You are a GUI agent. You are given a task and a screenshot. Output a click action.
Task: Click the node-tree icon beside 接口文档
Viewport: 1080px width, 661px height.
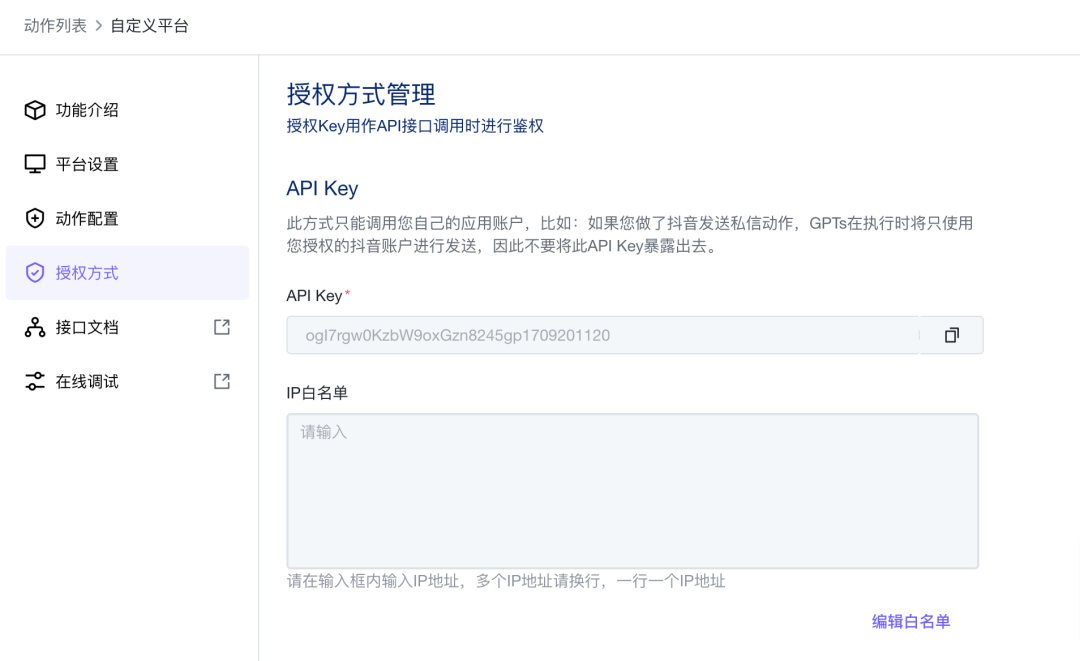(35, 327)
